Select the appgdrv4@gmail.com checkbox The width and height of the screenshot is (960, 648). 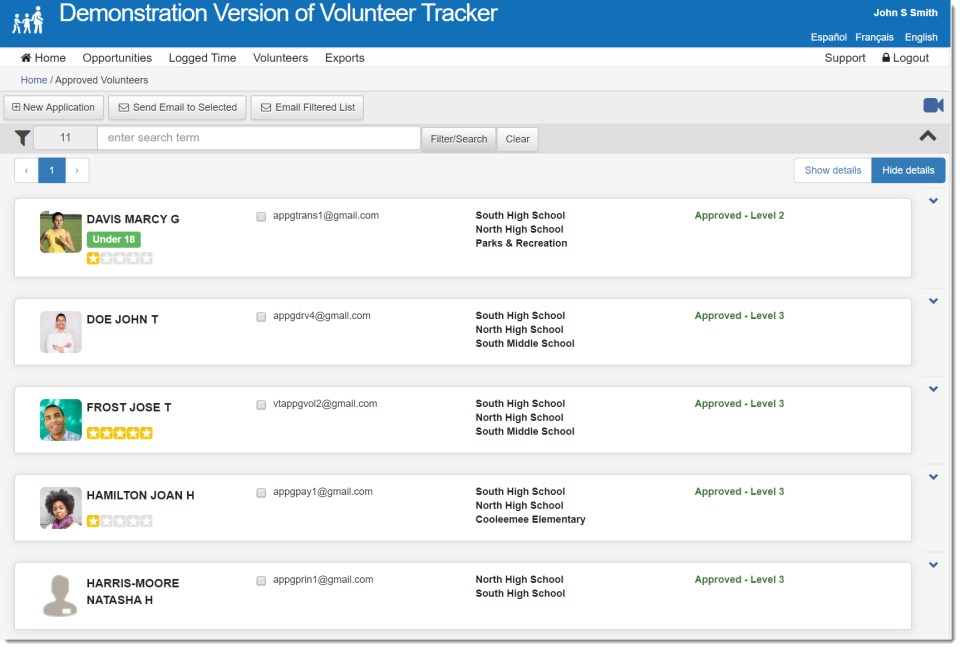(x=261, y=317)
